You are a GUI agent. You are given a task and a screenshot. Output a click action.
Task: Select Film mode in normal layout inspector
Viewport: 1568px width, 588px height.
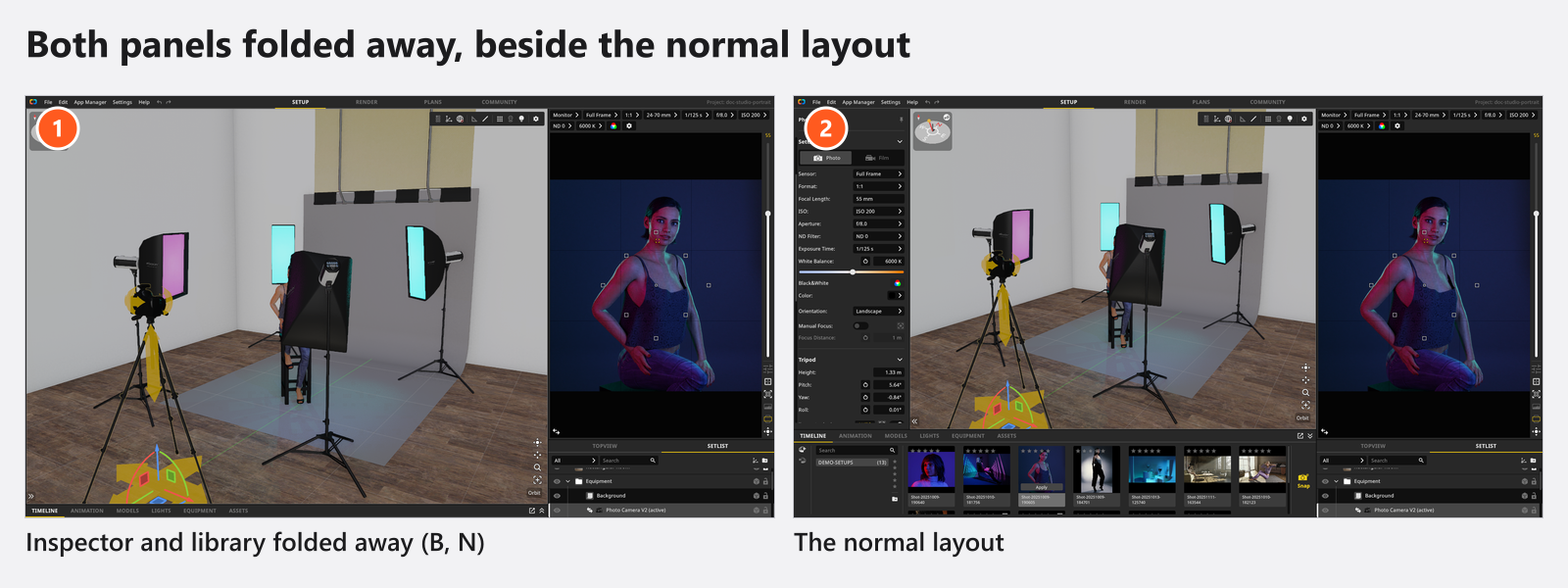click(877, 158)
